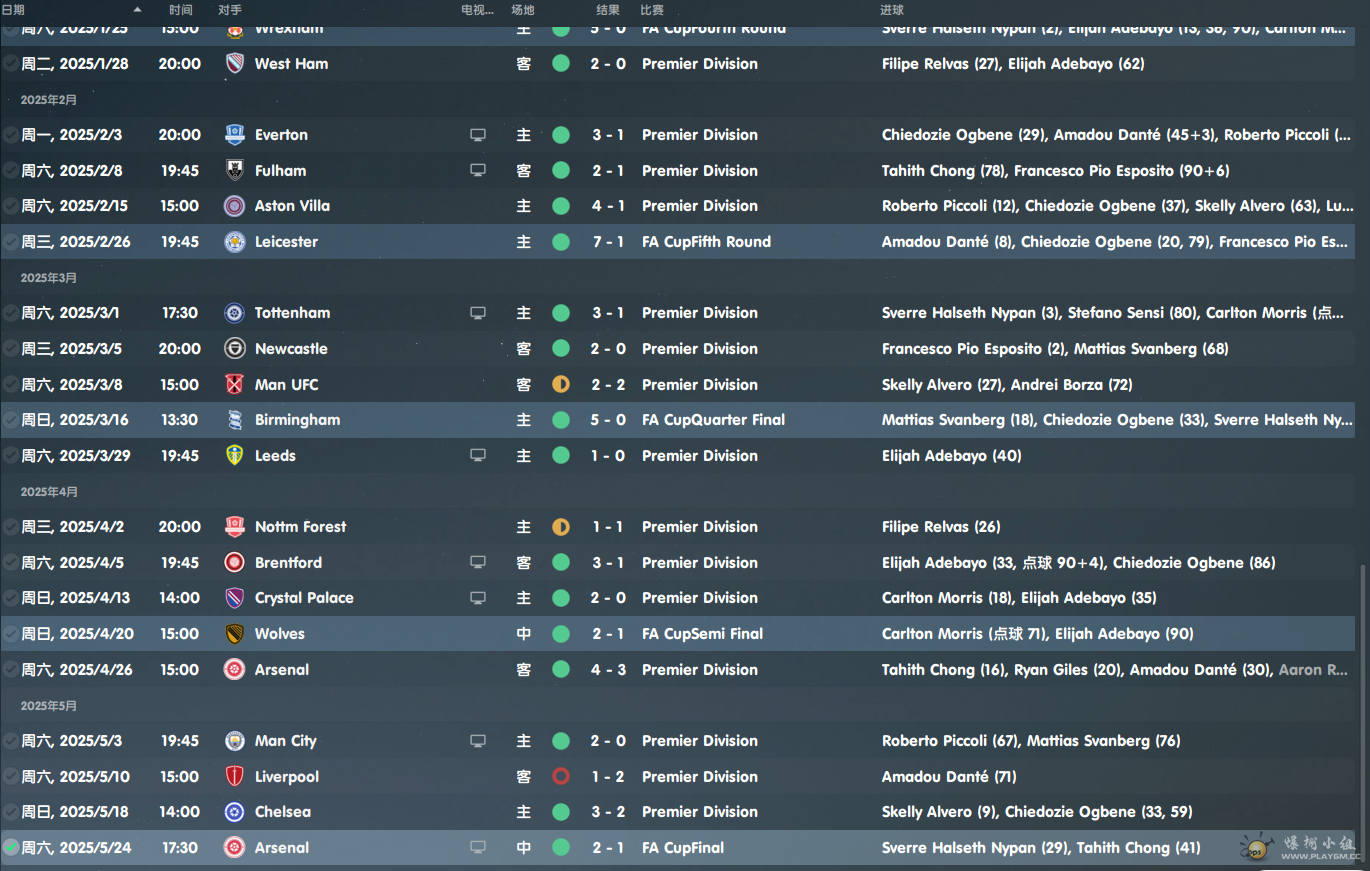The image size is (1370, 871).
Task: Toggle checkmark on Arsenal FA Cup Final row
Action: pyautogui.click(x=10, y=848)
